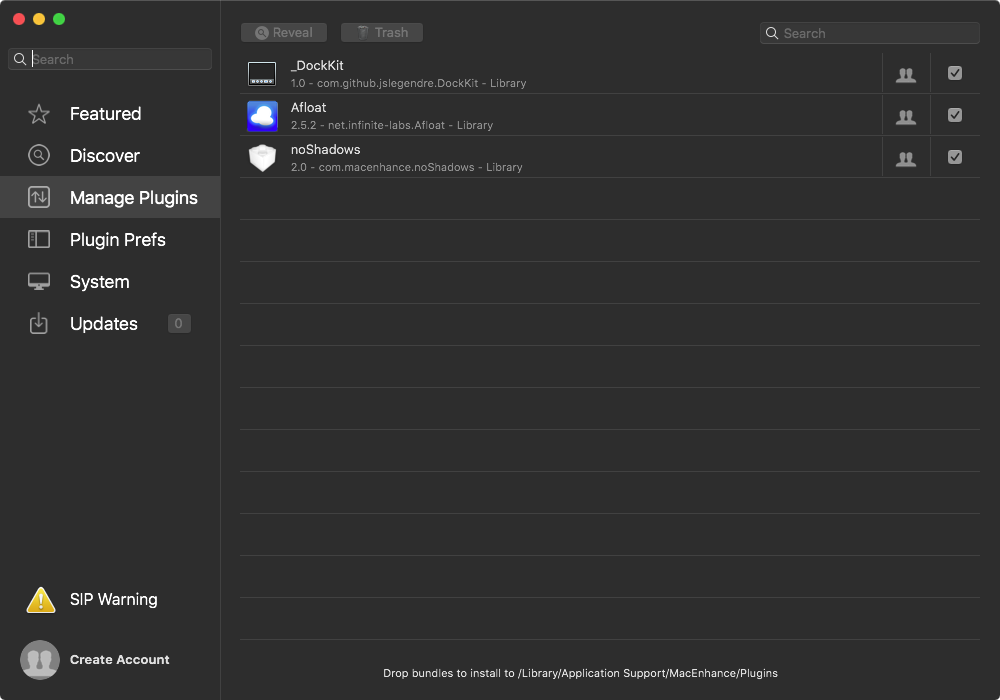Click the plugin list search magnifier icon
This screenshot has width=1000, height=700.
pyautogui.click(x=772, y=33)
